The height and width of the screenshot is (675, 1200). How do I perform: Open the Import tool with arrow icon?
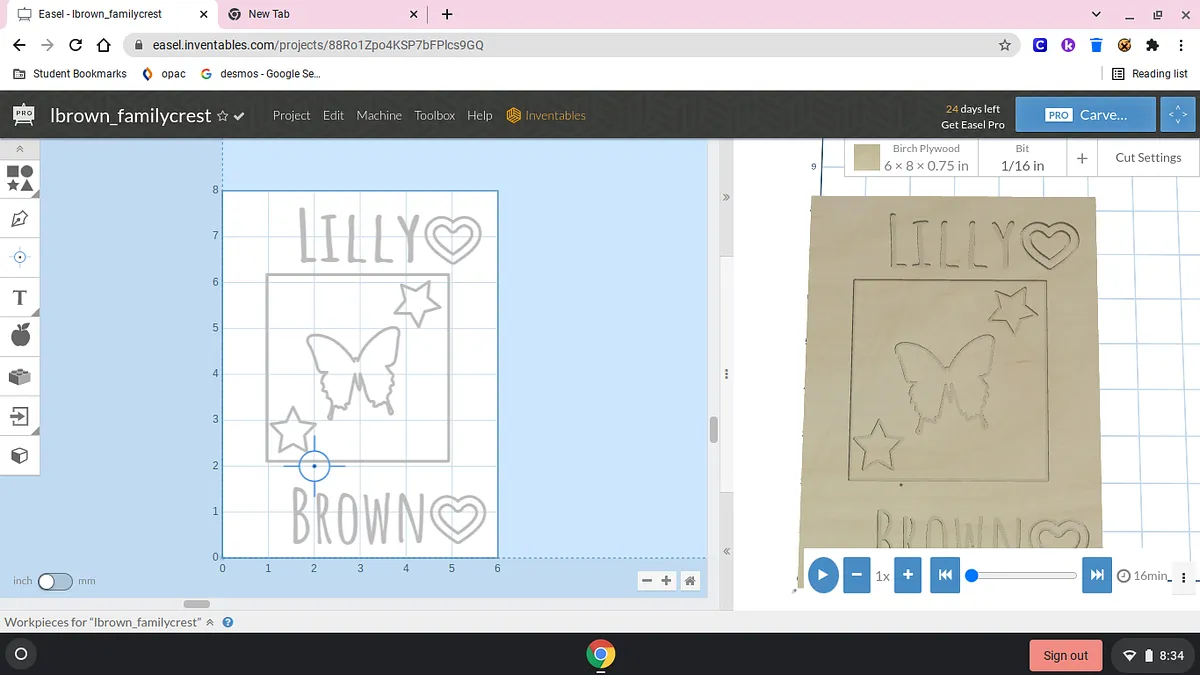pyautogui.click(x=20, y=415)
